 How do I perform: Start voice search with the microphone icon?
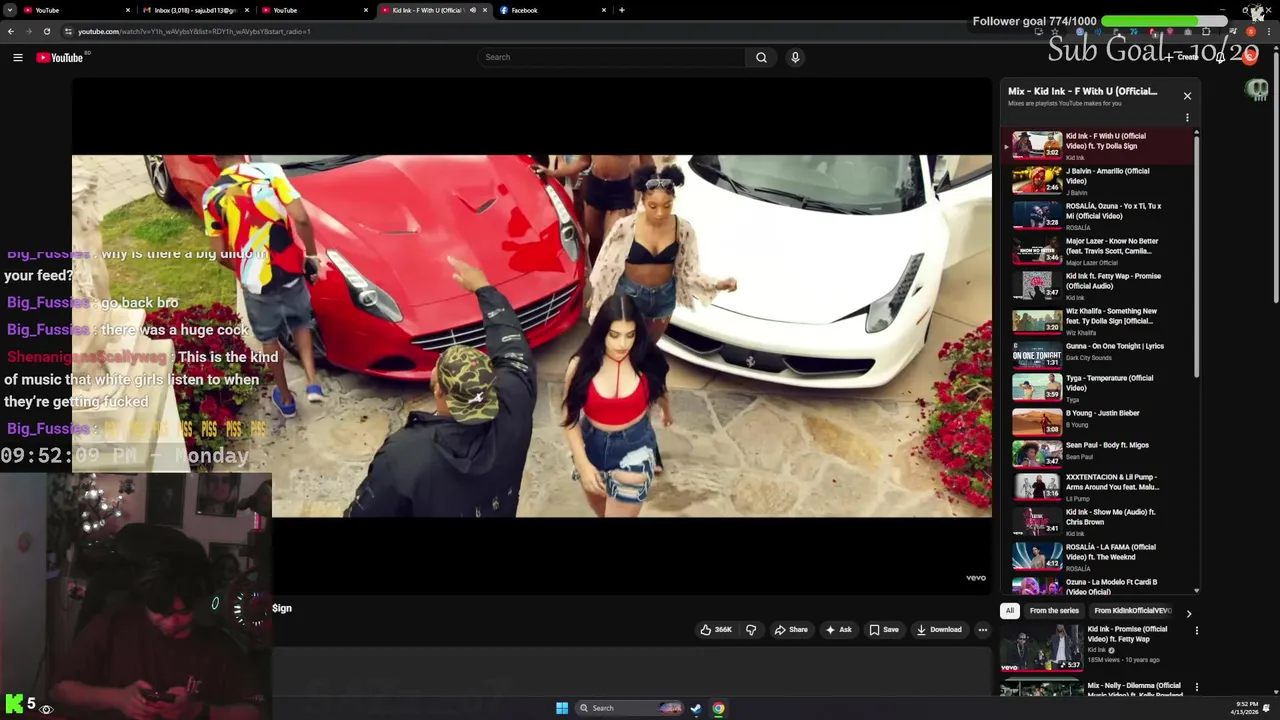(795, 57)
